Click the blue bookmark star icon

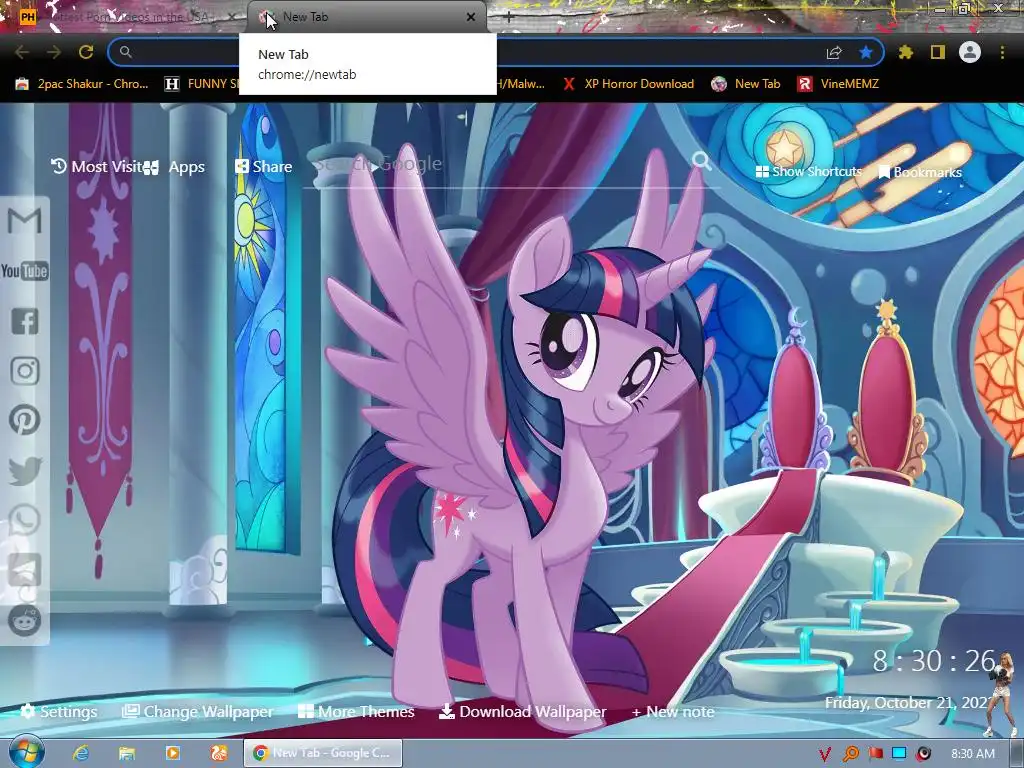866,52
